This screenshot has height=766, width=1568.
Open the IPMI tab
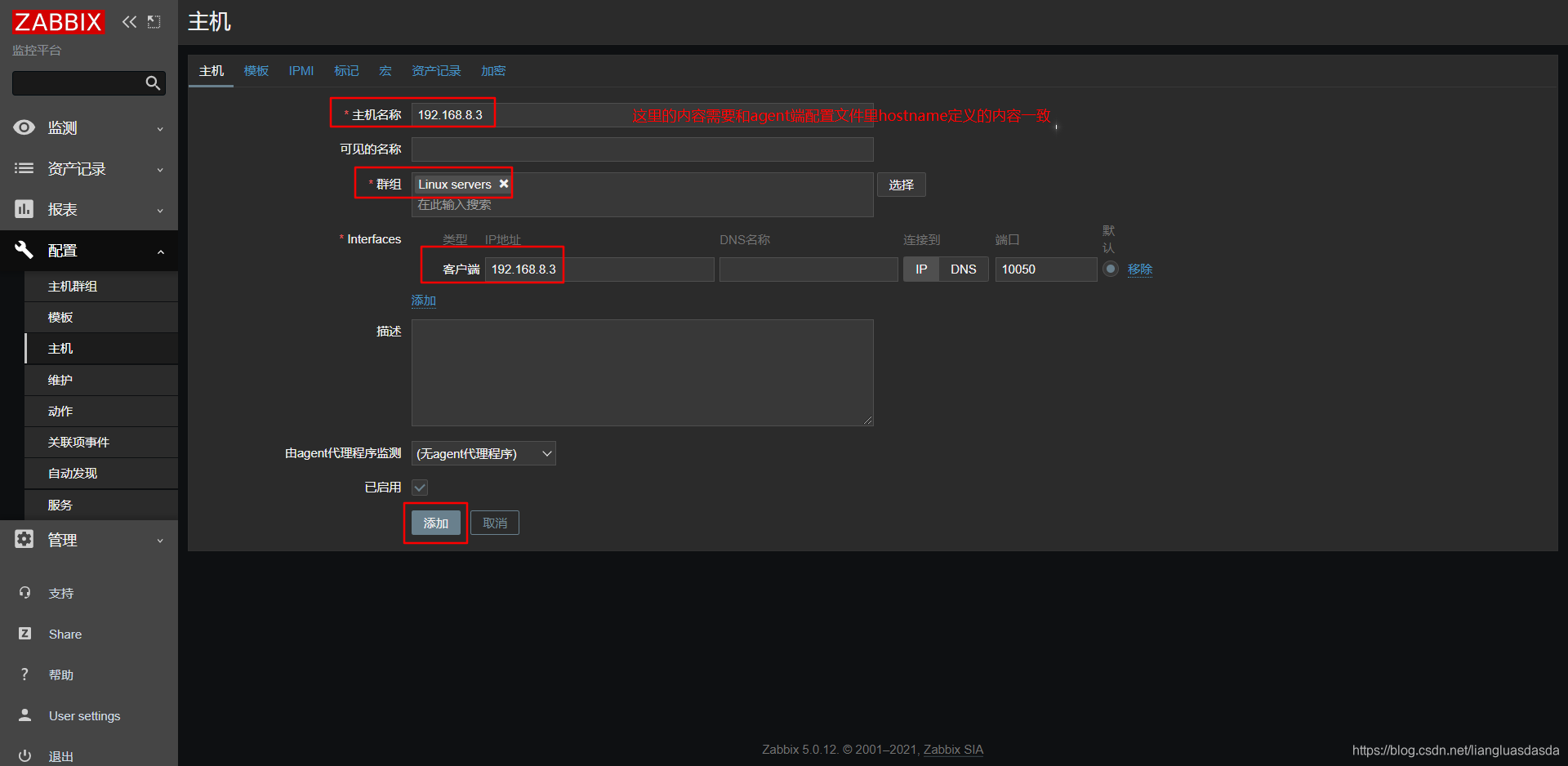[x=301, y=71]
